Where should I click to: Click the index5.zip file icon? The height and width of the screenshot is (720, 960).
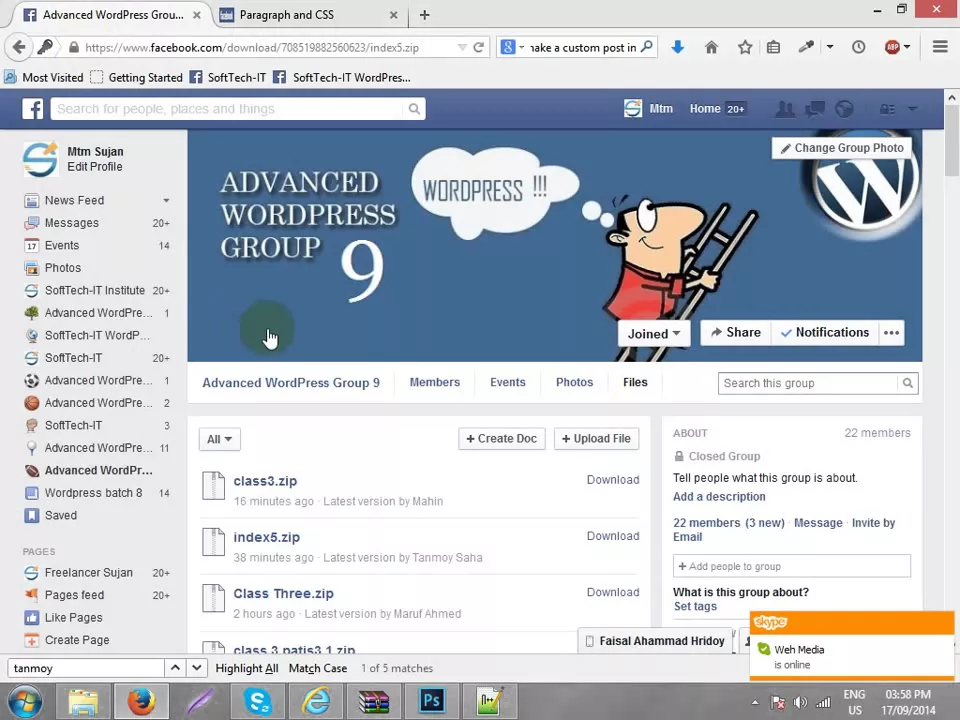[213, 542]
